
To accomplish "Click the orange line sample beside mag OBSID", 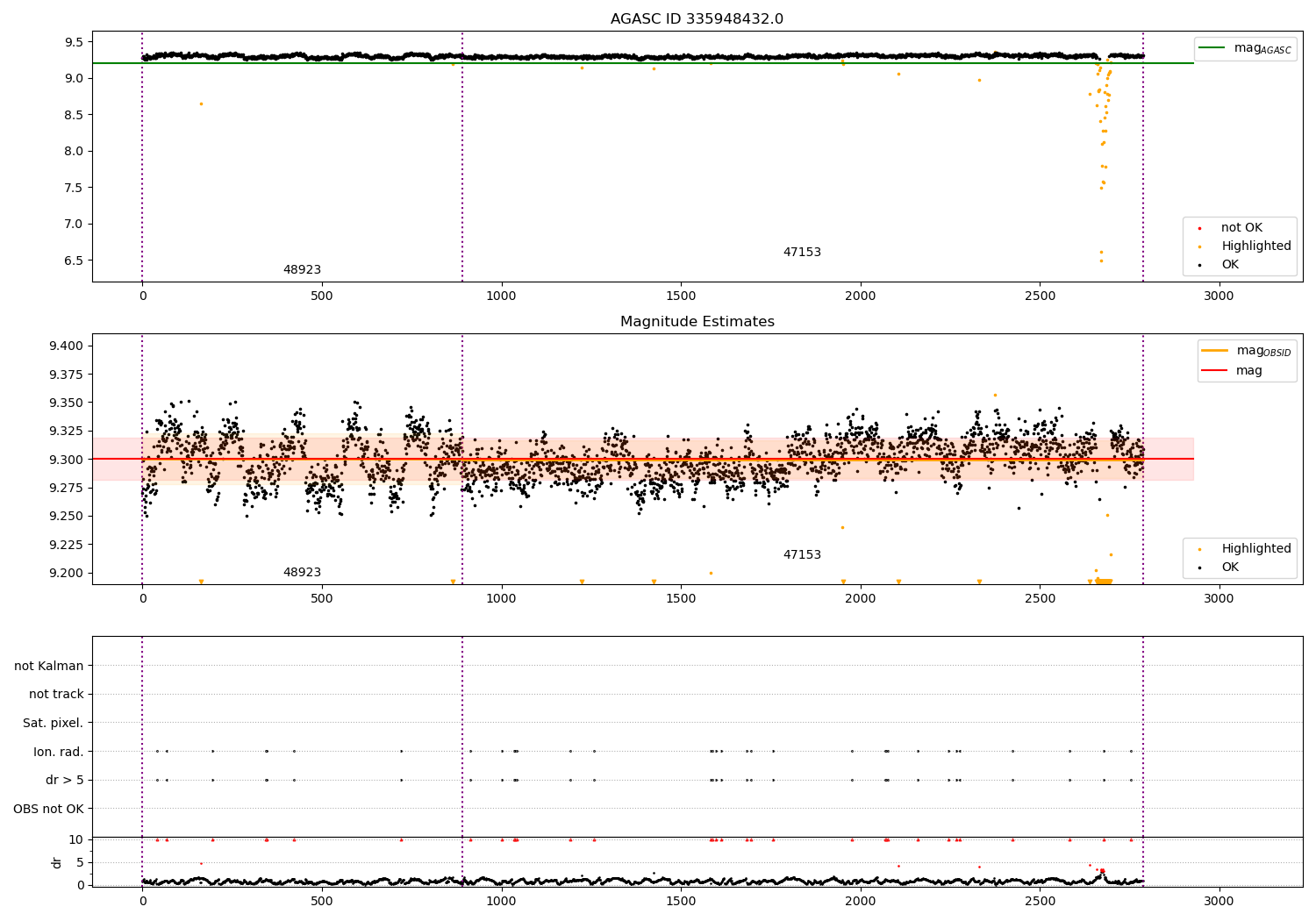I will point(1214,351).
